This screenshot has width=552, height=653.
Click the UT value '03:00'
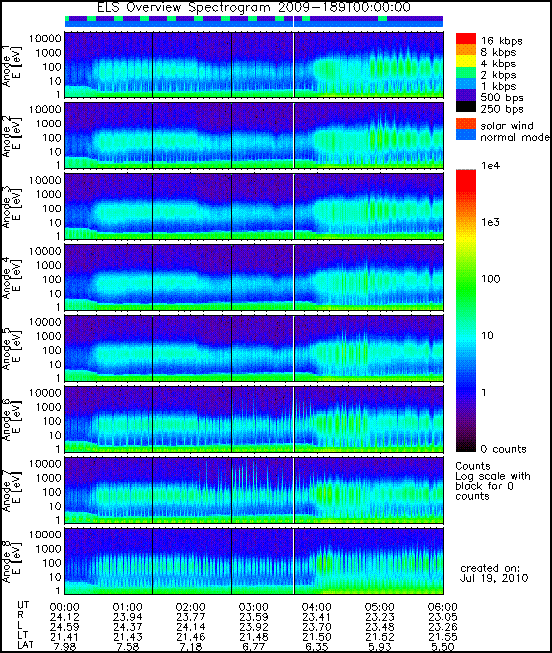coord(253,607)
